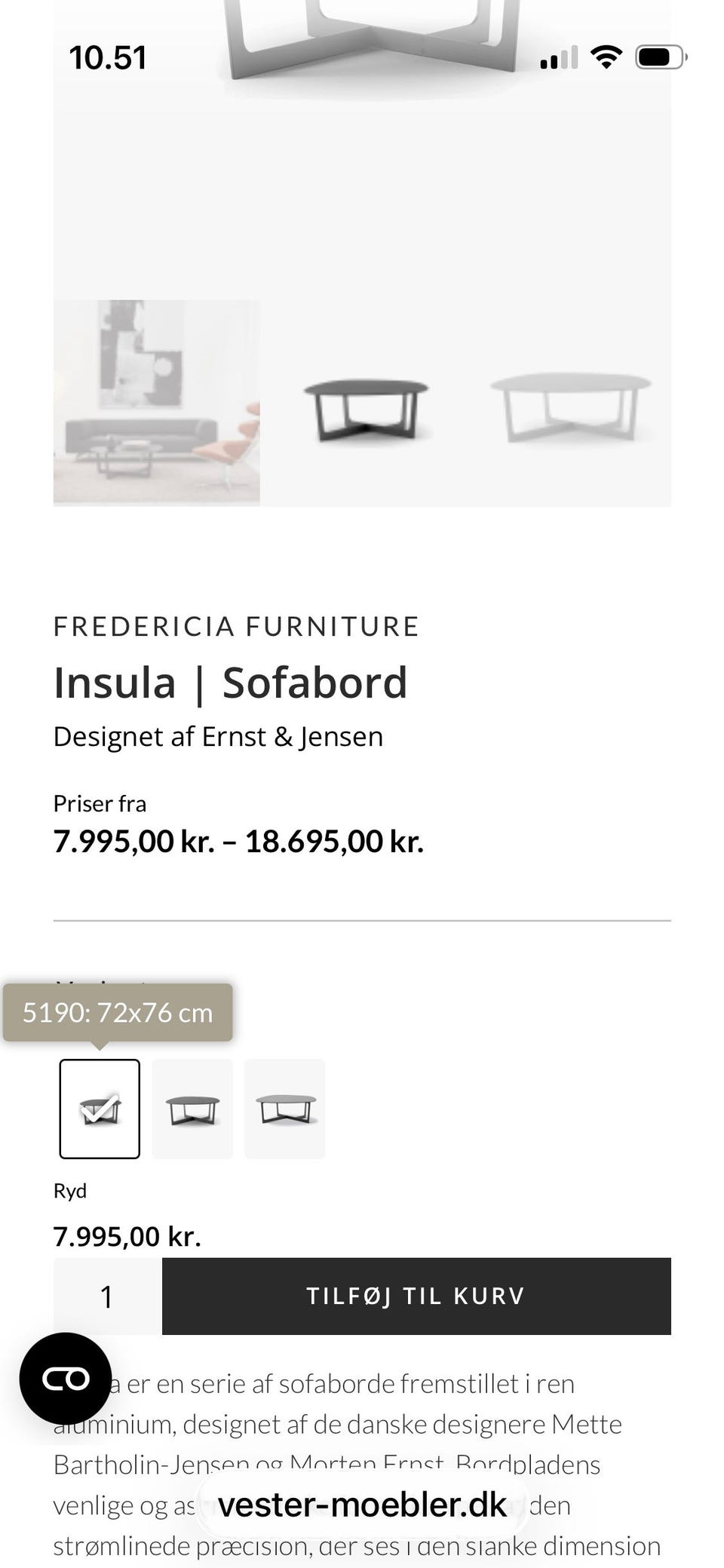This screenshot has width=724, height=1568.
Task: Choose the second table variant swatch
Action: coord(192,1108)
